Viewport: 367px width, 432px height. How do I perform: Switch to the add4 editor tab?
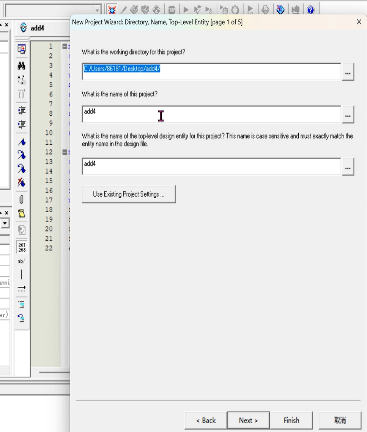(x=32, y=28)
